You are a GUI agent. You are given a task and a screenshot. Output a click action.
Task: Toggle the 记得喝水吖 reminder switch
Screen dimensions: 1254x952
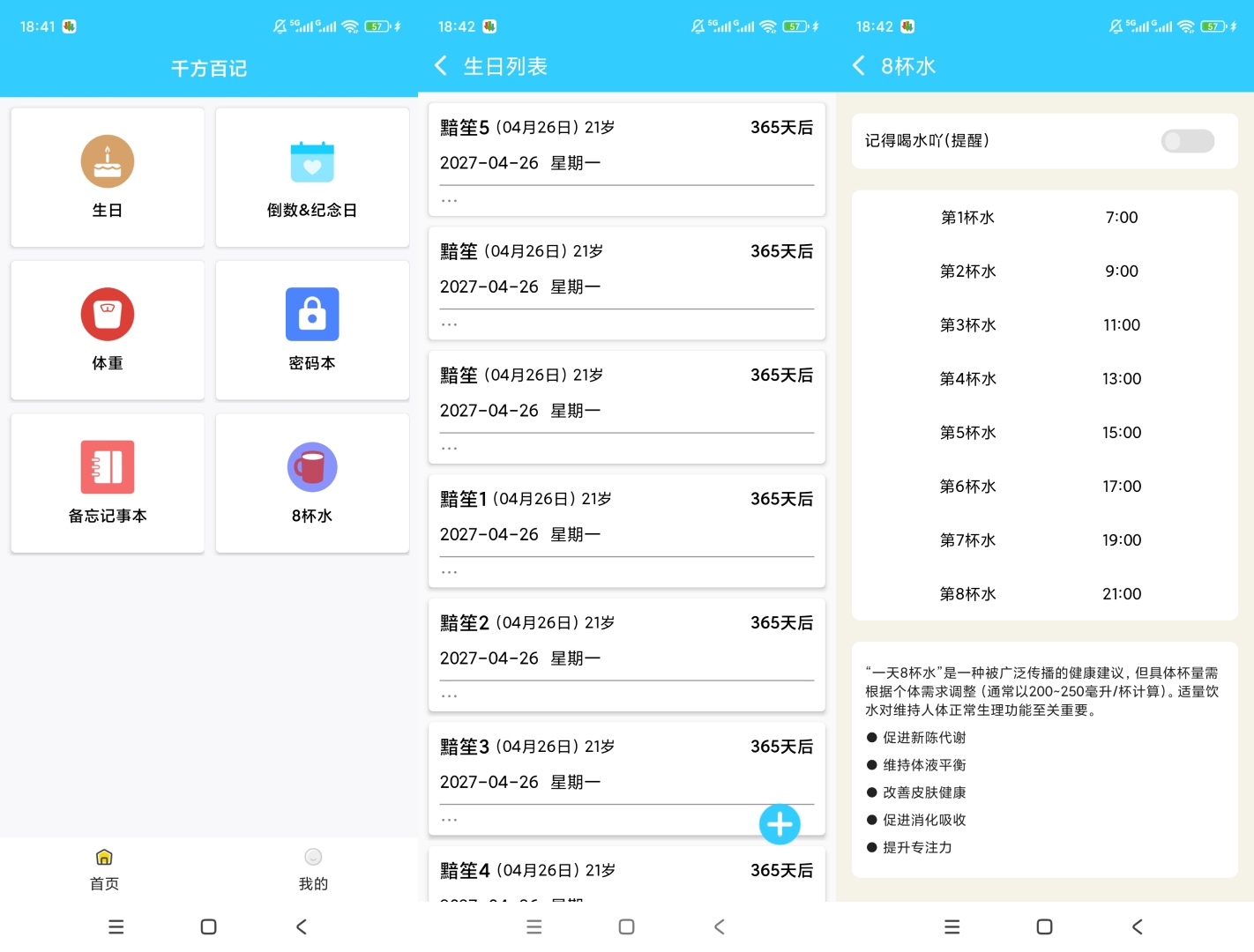(x=1188, y=141)
